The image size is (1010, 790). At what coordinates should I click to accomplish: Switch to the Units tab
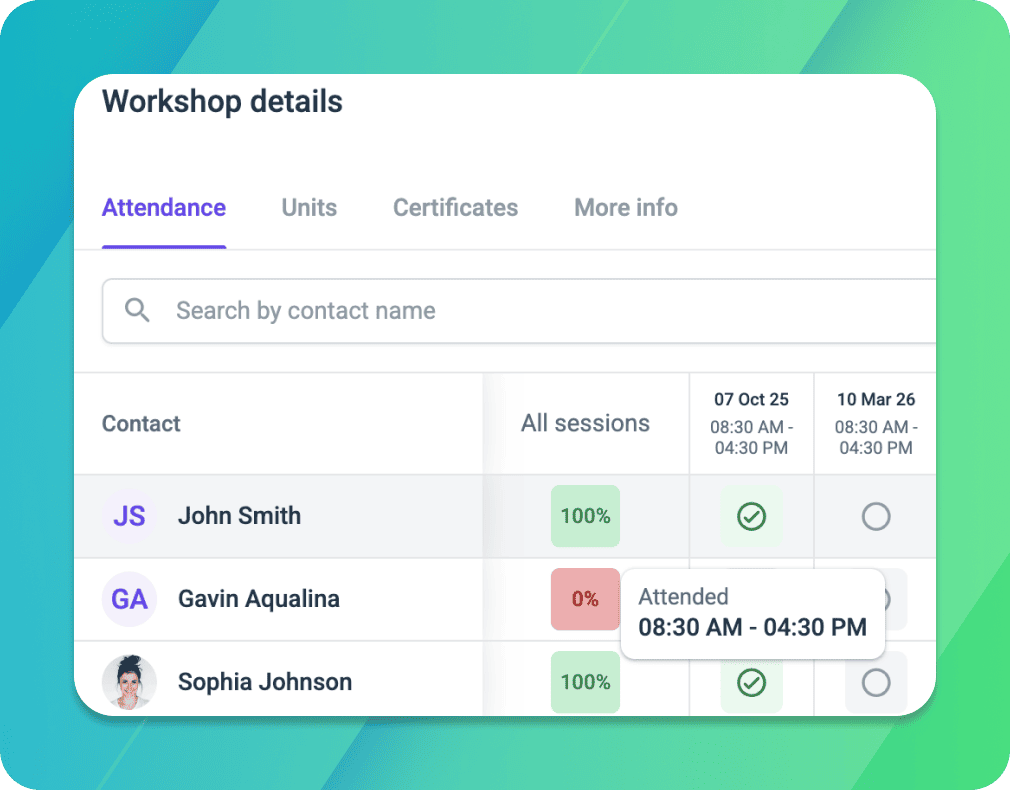point(309,208)
